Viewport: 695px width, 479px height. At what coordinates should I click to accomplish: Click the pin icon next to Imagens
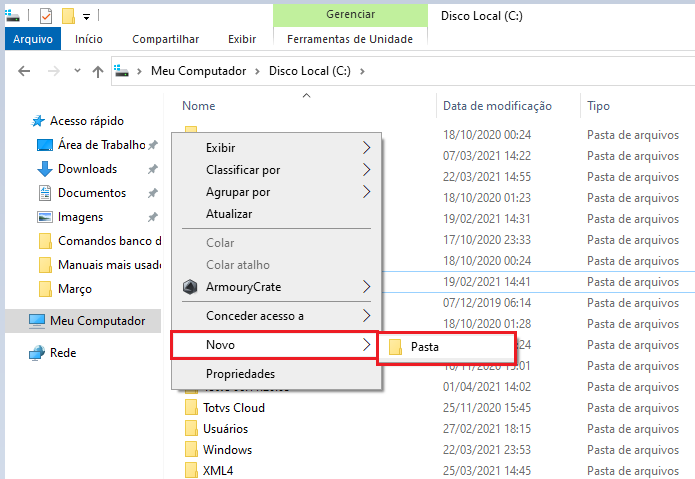[152, 217]
